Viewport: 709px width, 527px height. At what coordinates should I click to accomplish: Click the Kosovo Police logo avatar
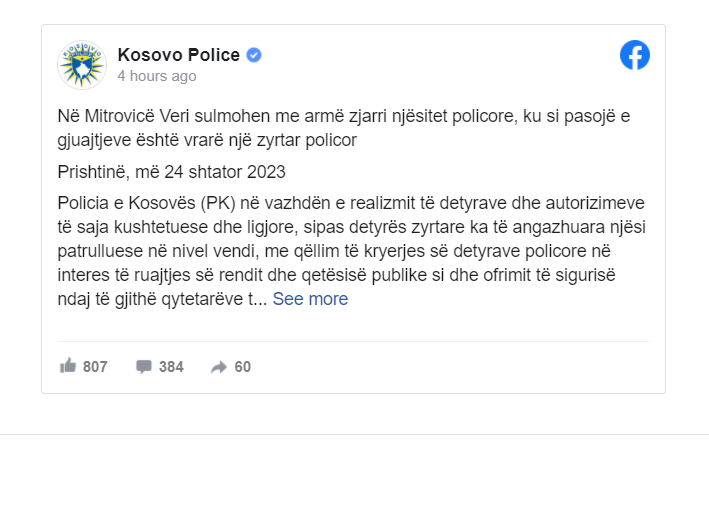(x=81, y=65)
